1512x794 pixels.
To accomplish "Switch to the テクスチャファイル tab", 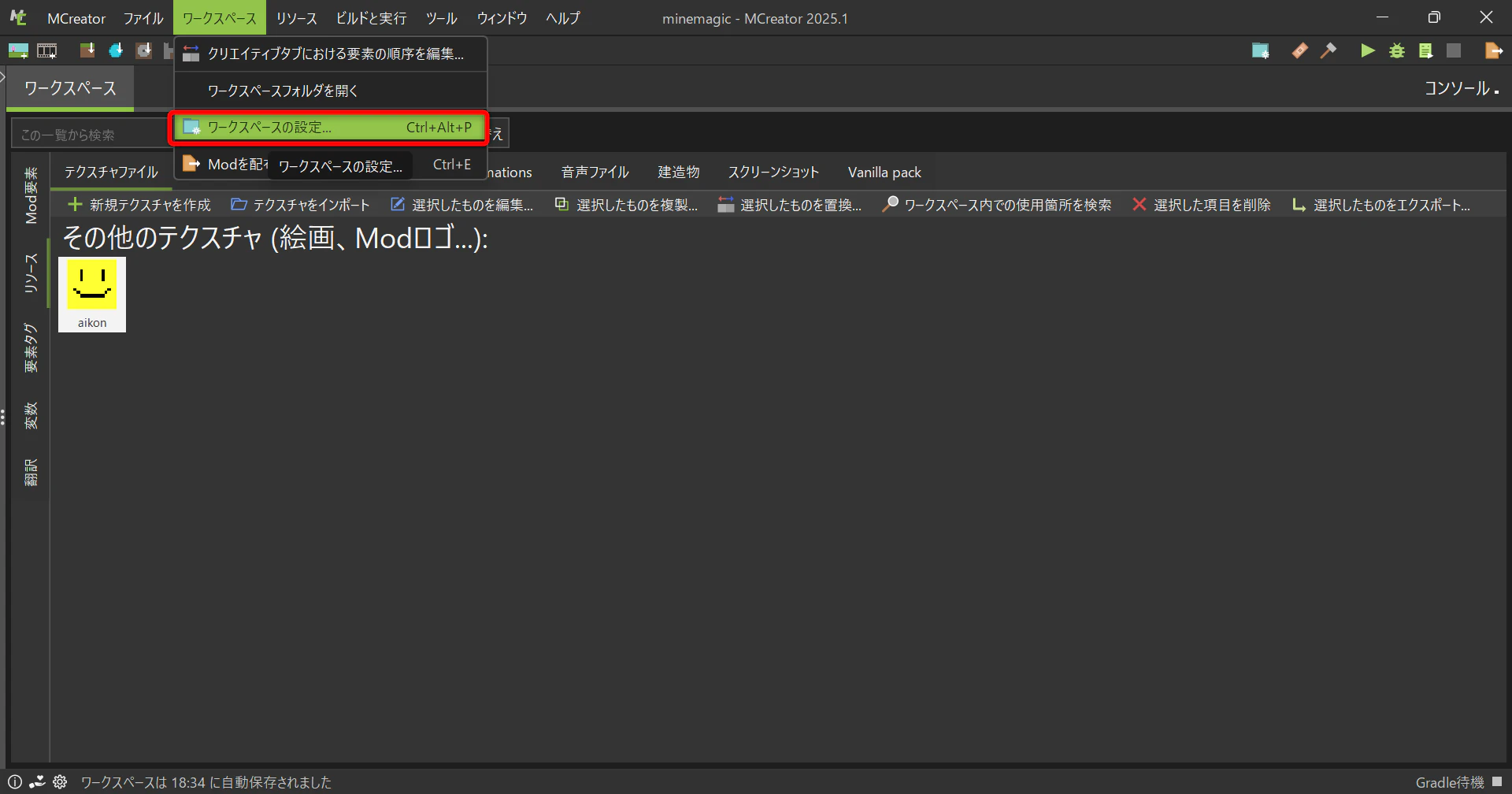I will [111, 173].
